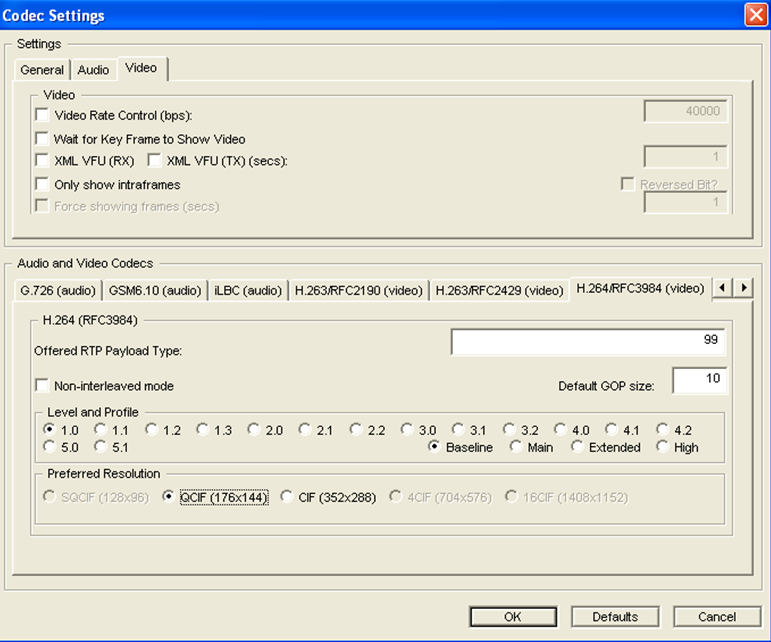Click the XML VFU seconds field
Screen dimensions: 771x642
pos(685,157)
